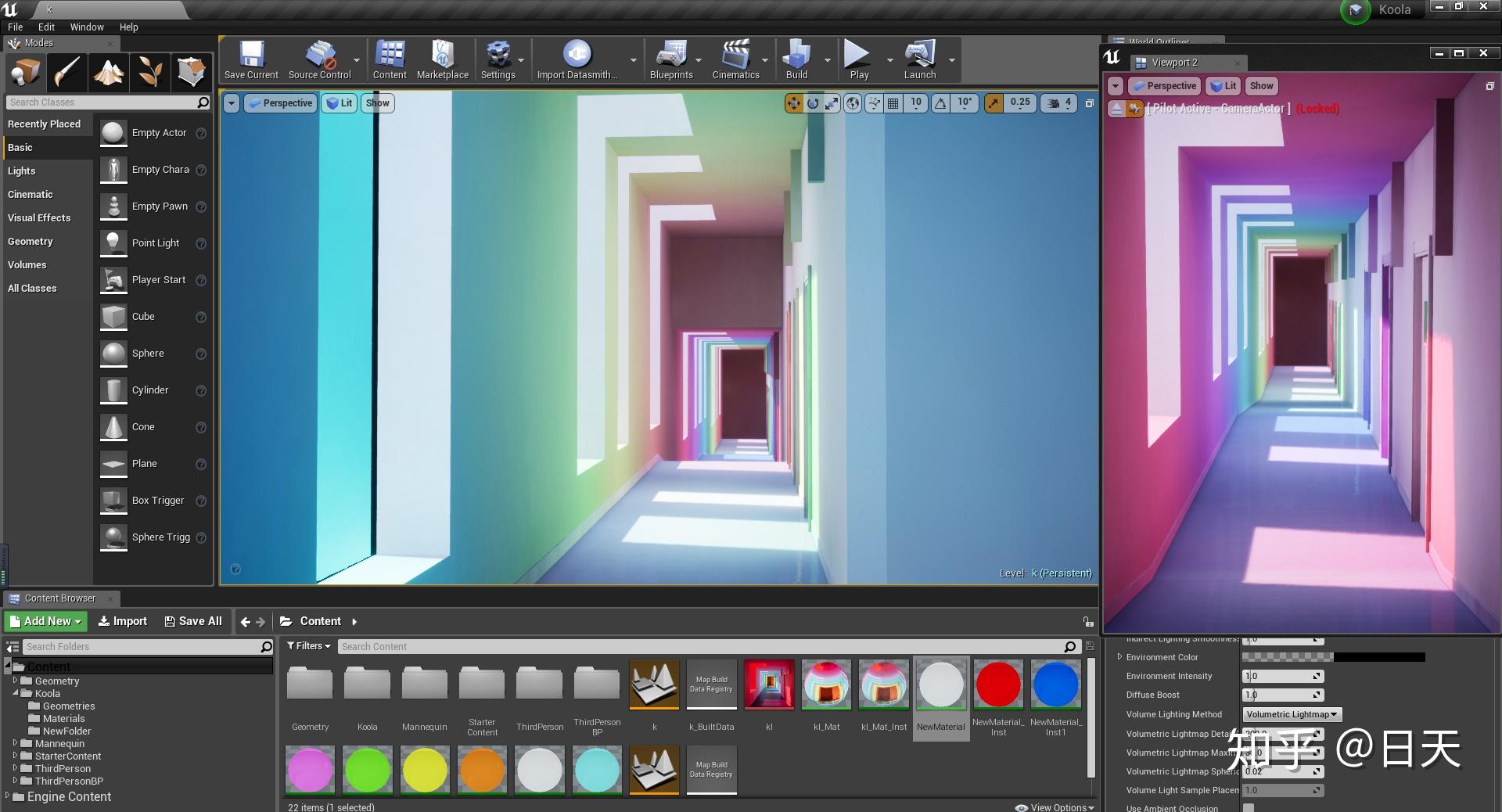Image resolution: width=1502 pixels, height=812 pixels.
Task: Select the Materials folder in tree
Action: 64,718
